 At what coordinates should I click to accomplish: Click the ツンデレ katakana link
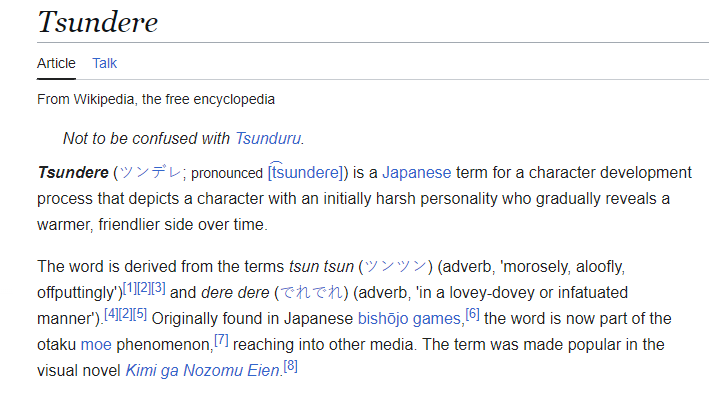pyautogui.click(x=150, y=173)
